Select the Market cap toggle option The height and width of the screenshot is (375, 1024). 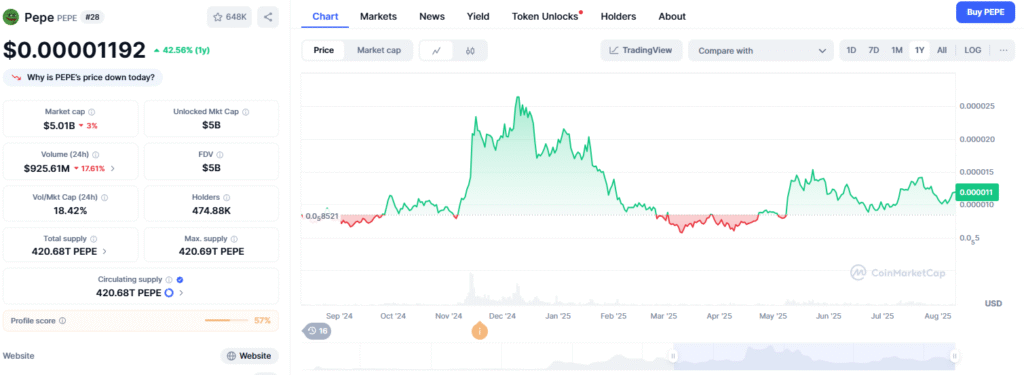(x=379, y=50)
